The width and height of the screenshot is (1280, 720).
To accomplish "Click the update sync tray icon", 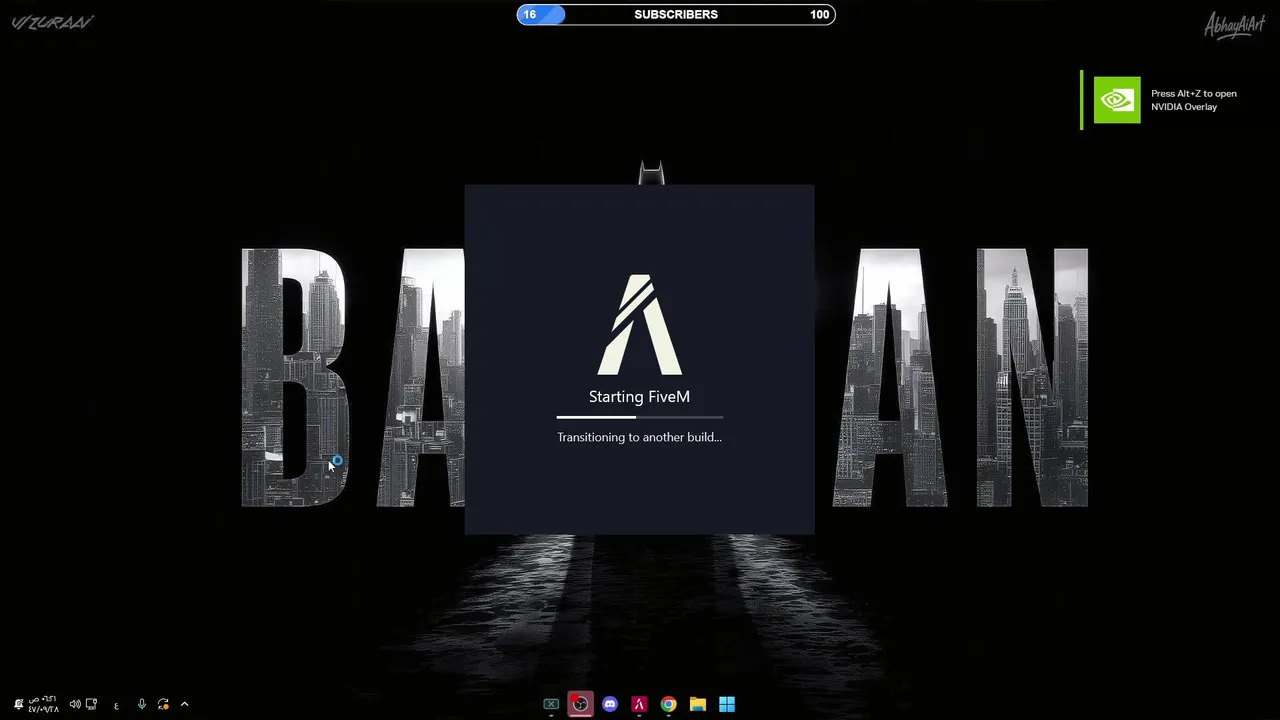I will pyautogui.click(x=163, y=704).
